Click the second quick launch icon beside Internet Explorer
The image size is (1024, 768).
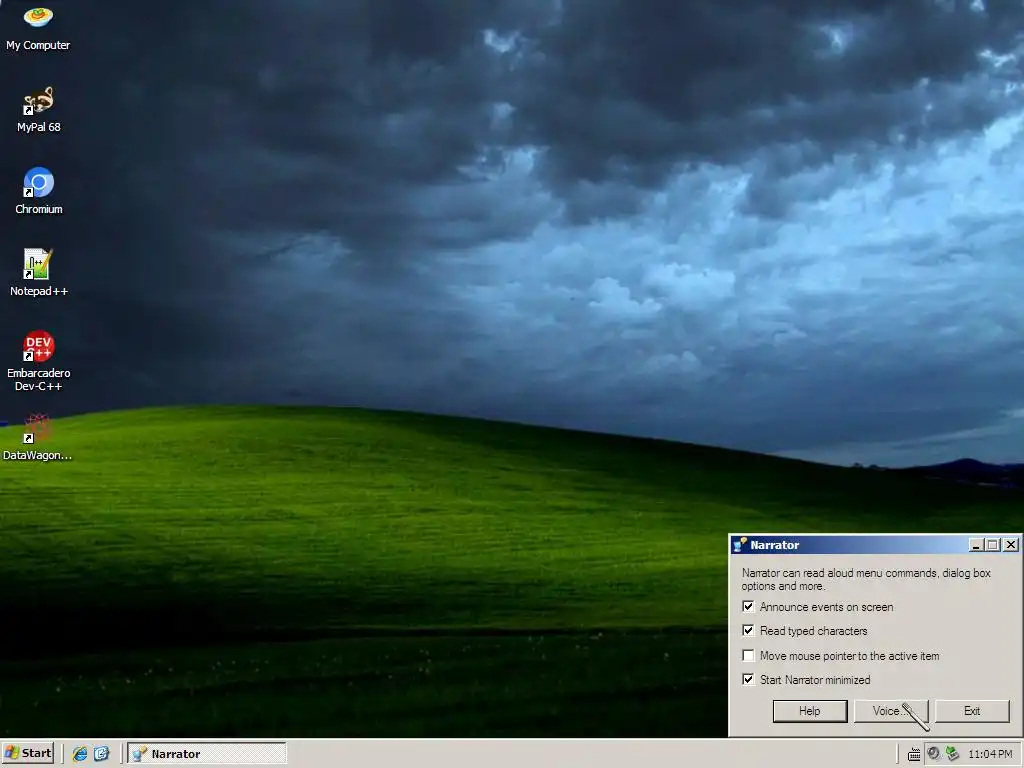[x=102, y=754]
